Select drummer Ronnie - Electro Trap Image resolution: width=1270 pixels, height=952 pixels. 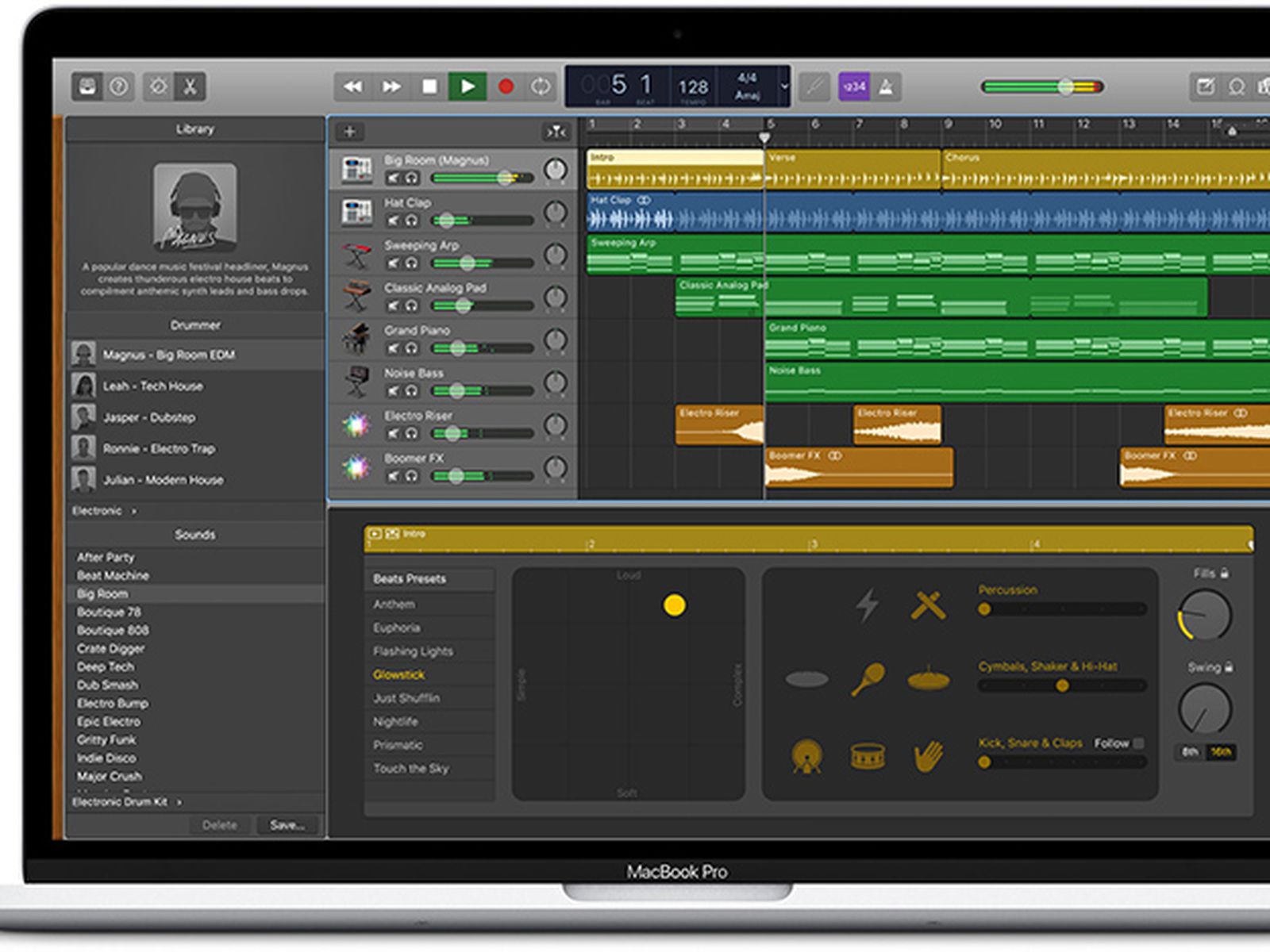(x=194, y=449)
